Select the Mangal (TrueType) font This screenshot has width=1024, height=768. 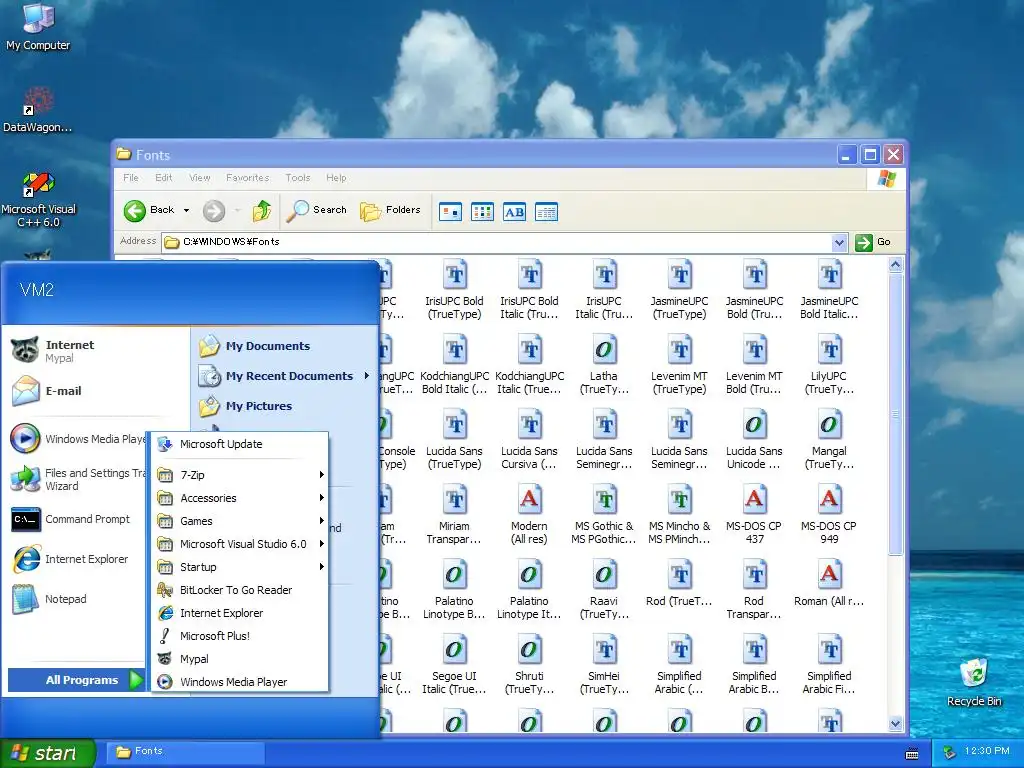click(829, 440)
